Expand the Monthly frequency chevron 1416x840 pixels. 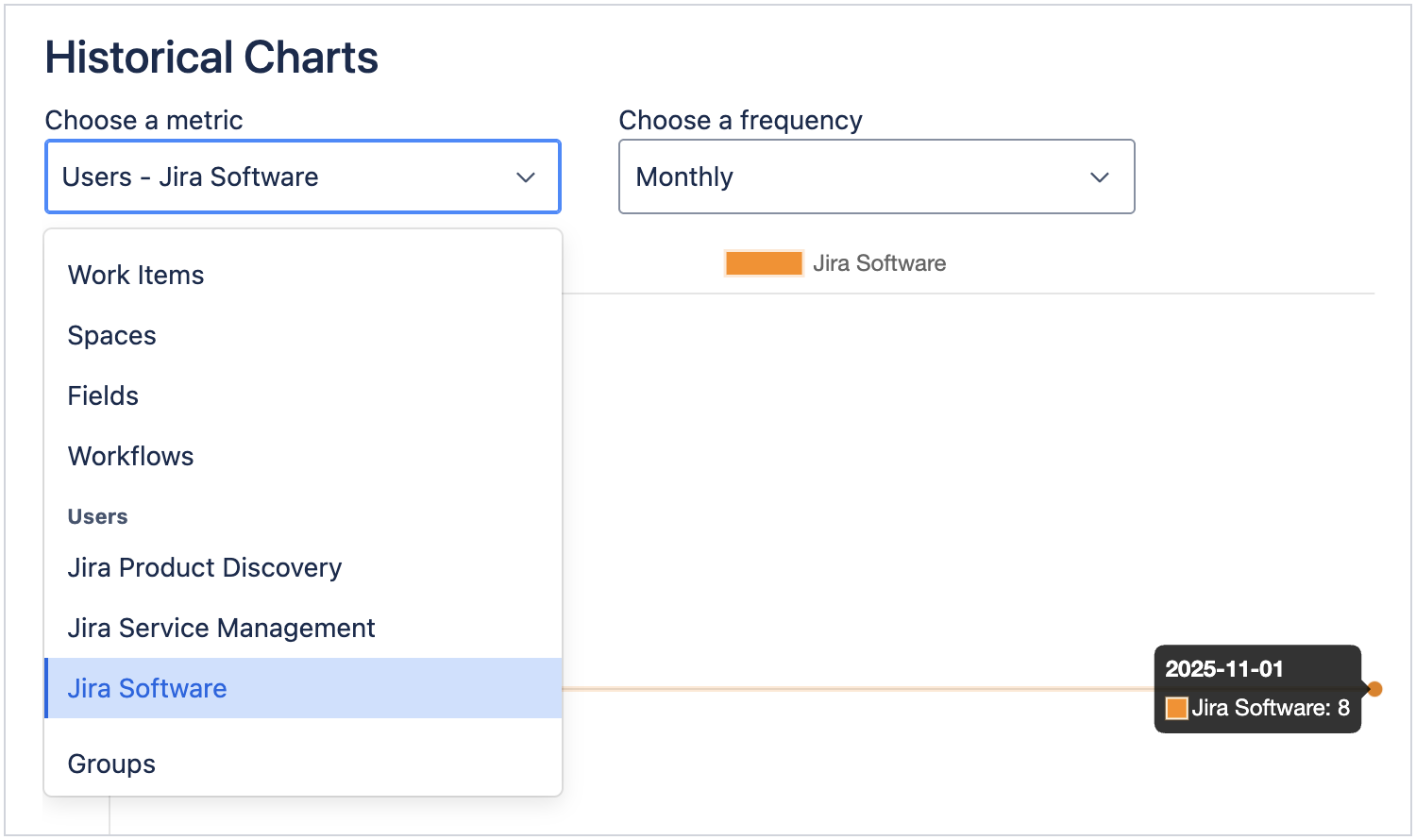[x=1099, y=176]
